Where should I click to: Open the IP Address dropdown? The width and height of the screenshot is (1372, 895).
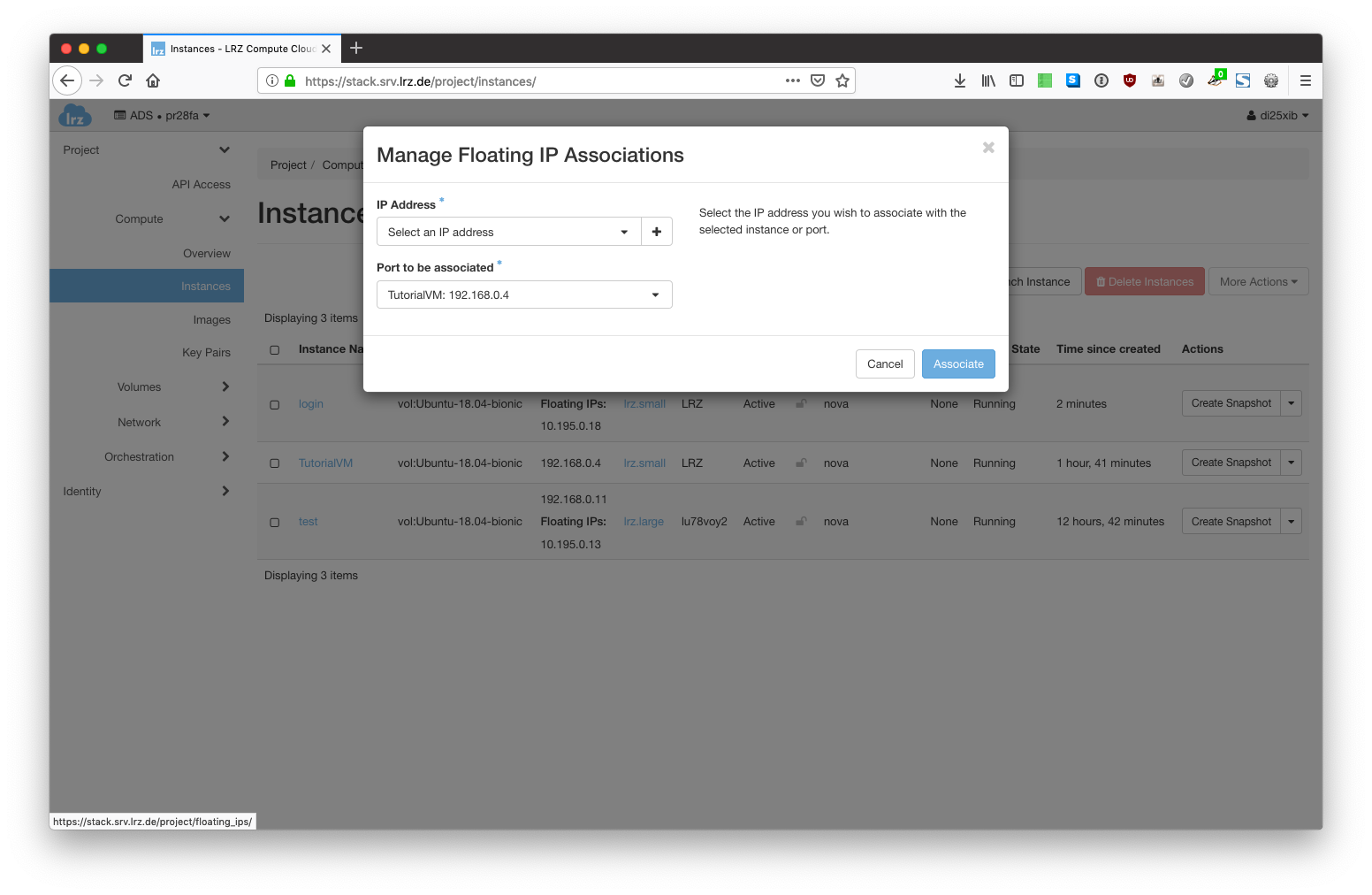[x=508, y=232]
